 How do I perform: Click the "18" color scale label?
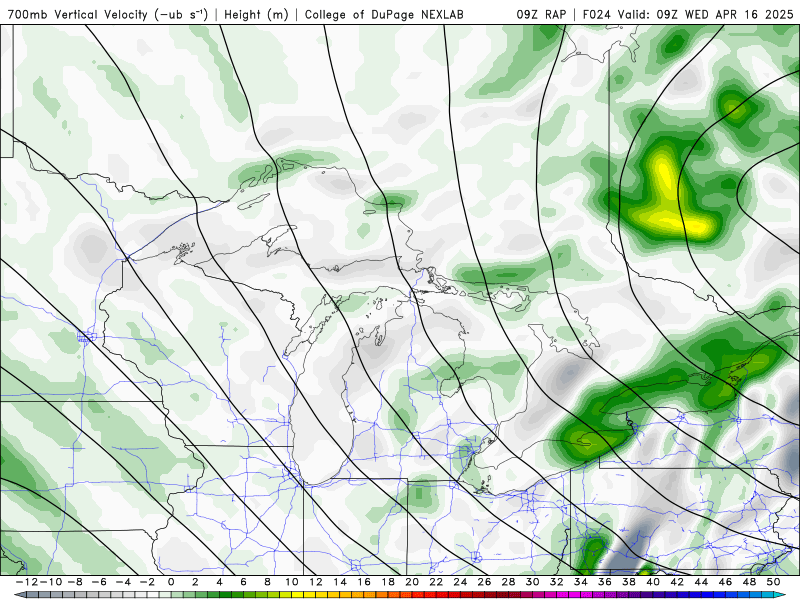[388, 582]
